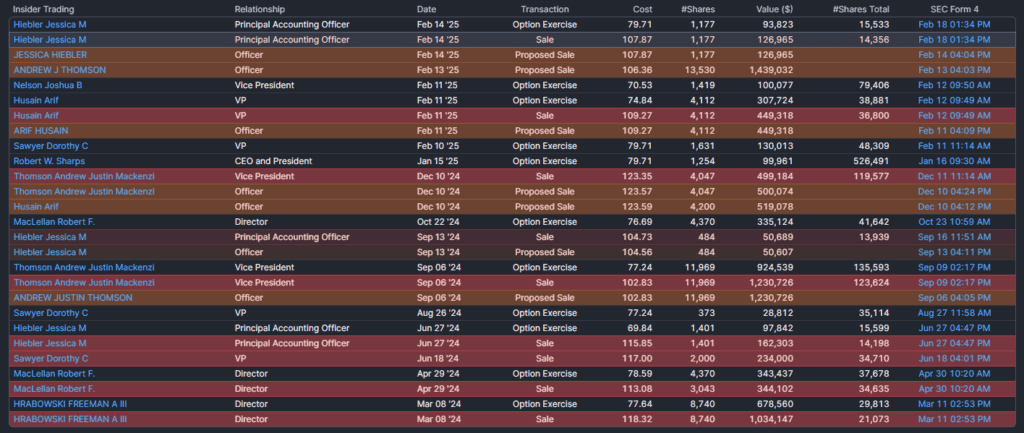
Task: Click the Nelson Joshua B insider name
Action: point(47,85)
